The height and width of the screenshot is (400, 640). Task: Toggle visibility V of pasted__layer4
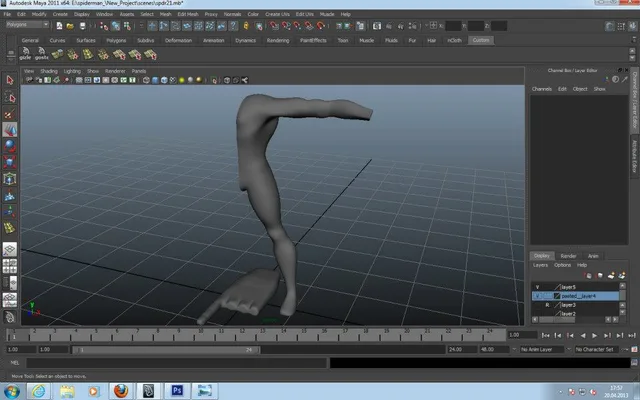(x=537, y=296)
